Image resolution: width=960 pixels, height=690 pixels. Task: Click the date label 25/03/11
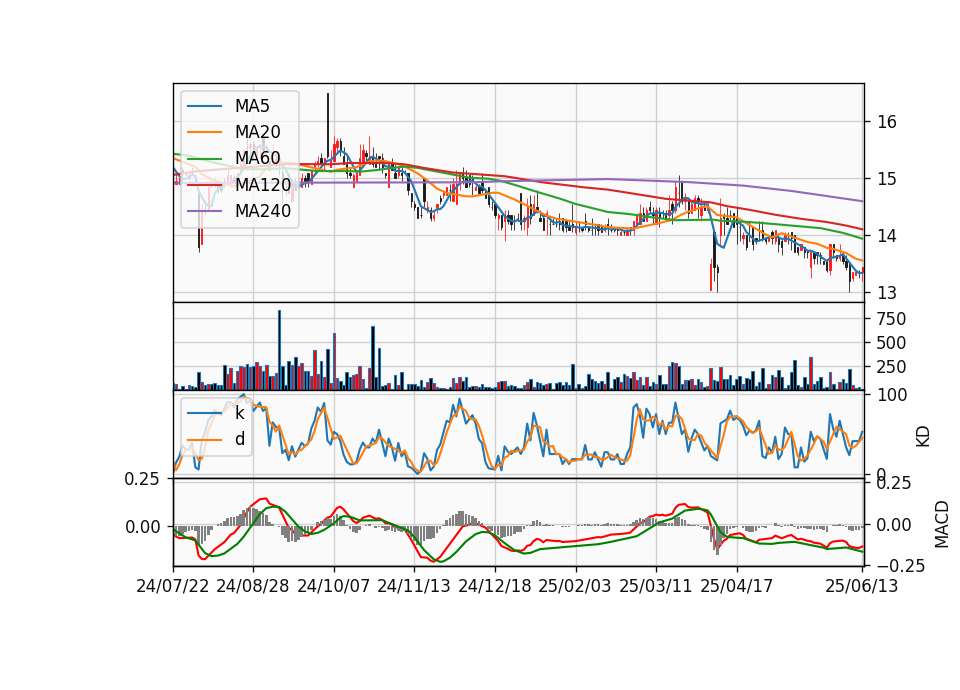tap(656, 586)
